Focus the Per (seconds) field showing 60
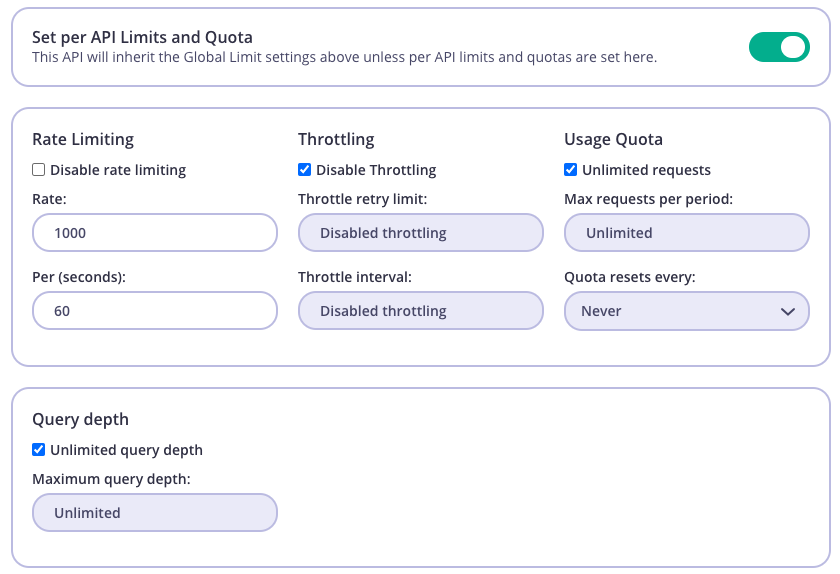 click(x=154, y=311)
